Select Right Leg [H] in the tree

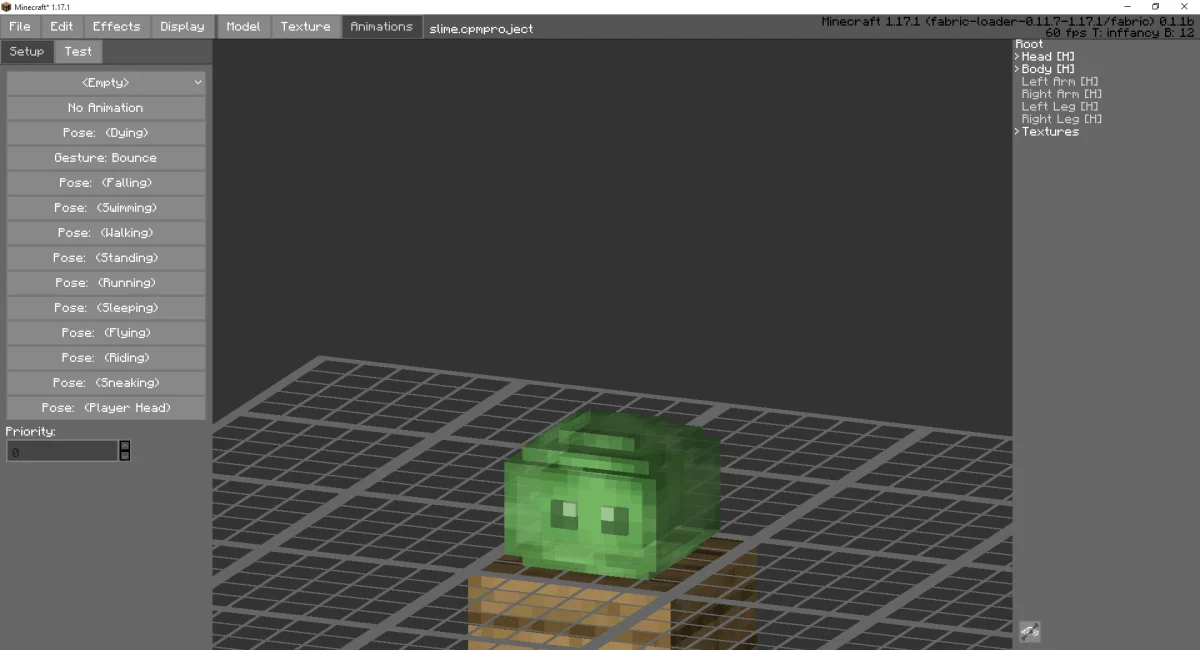pyautogui.click(x=1062, y=119)
